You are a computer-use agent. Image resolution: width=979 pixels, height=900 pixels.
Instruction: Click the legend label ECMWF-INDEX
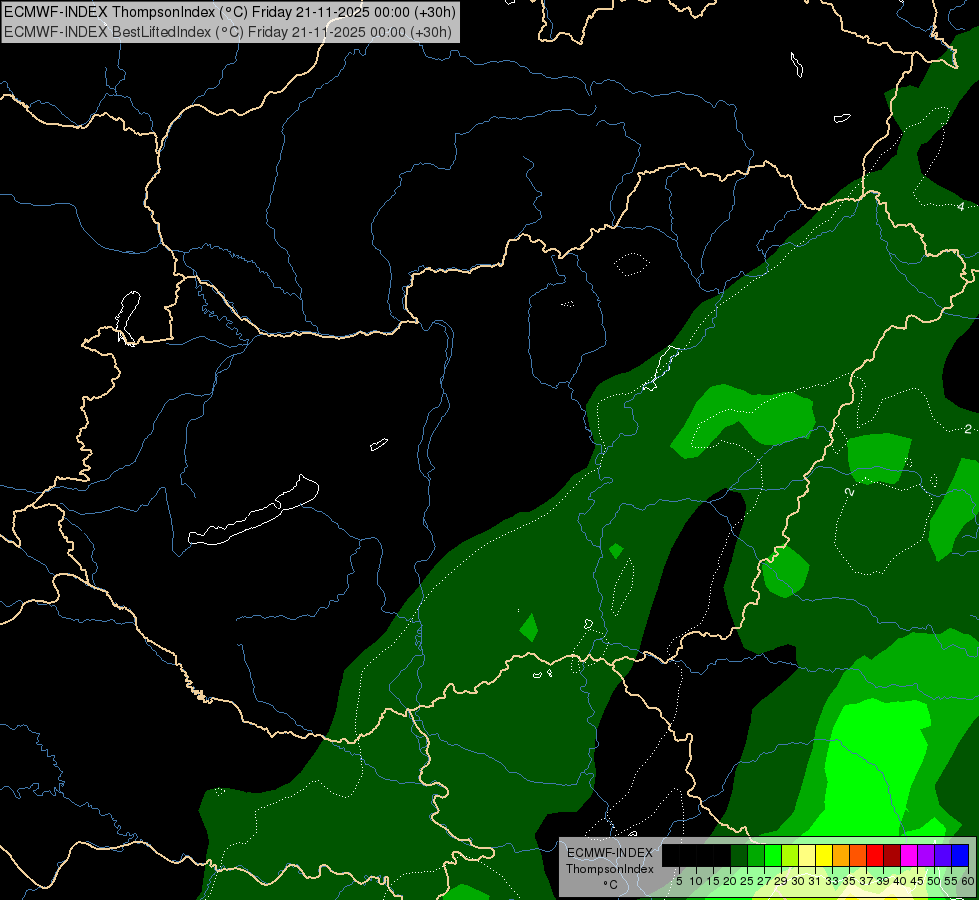point(610,853)
